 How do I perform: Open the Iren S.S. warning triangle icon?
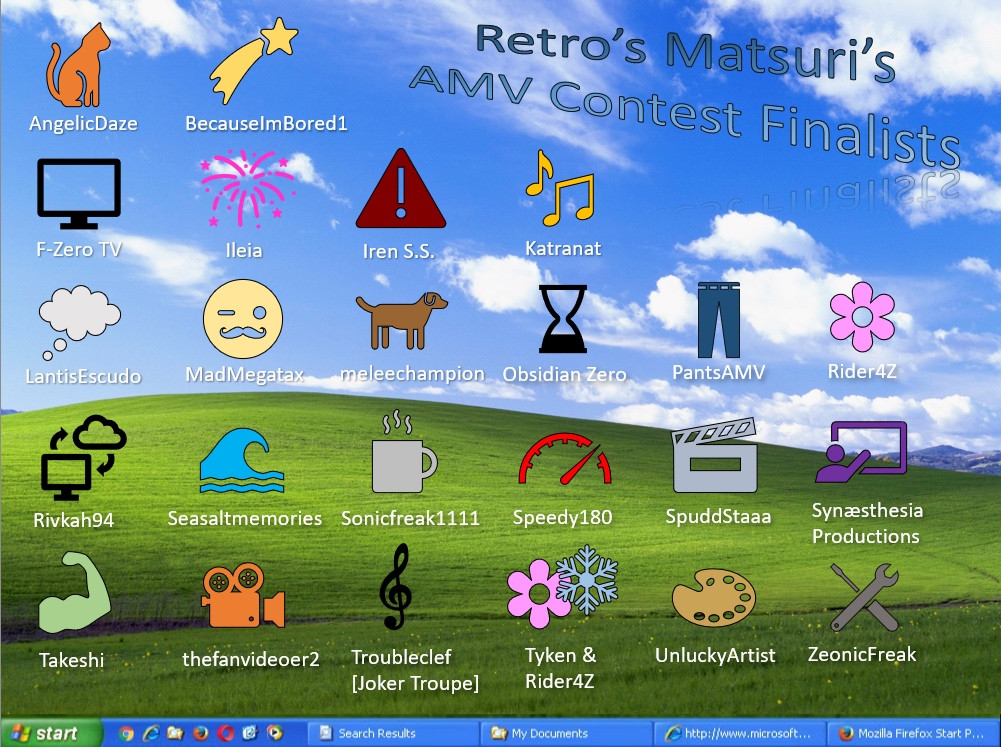pyautogui.click(x=400, y=188)
